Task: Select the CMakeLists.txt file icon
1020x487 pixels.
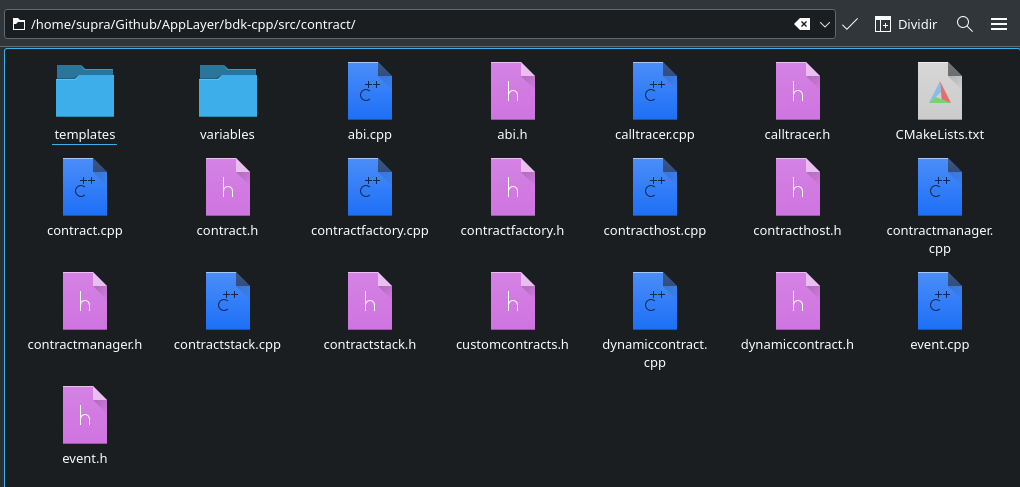Action: 939,91
